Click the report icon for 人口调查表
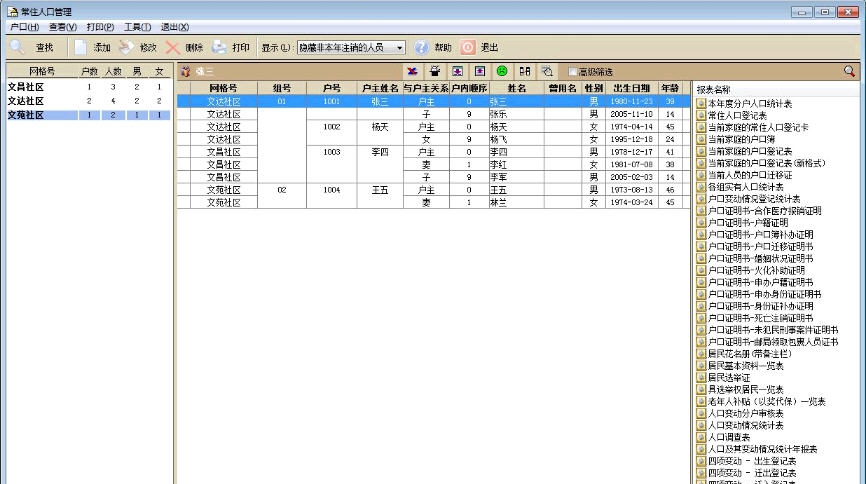Viewport: 866px width, 484px height. [701, 437]
